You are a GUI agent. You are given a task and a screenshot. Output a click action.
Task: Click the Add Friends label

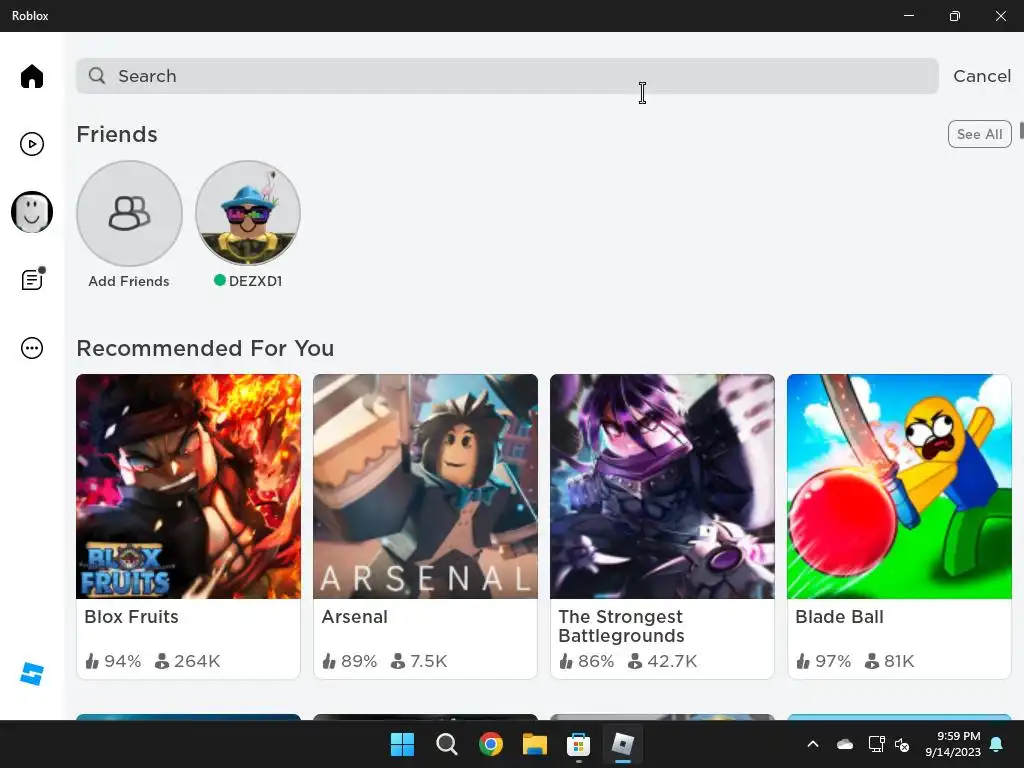tap(129, 281)
